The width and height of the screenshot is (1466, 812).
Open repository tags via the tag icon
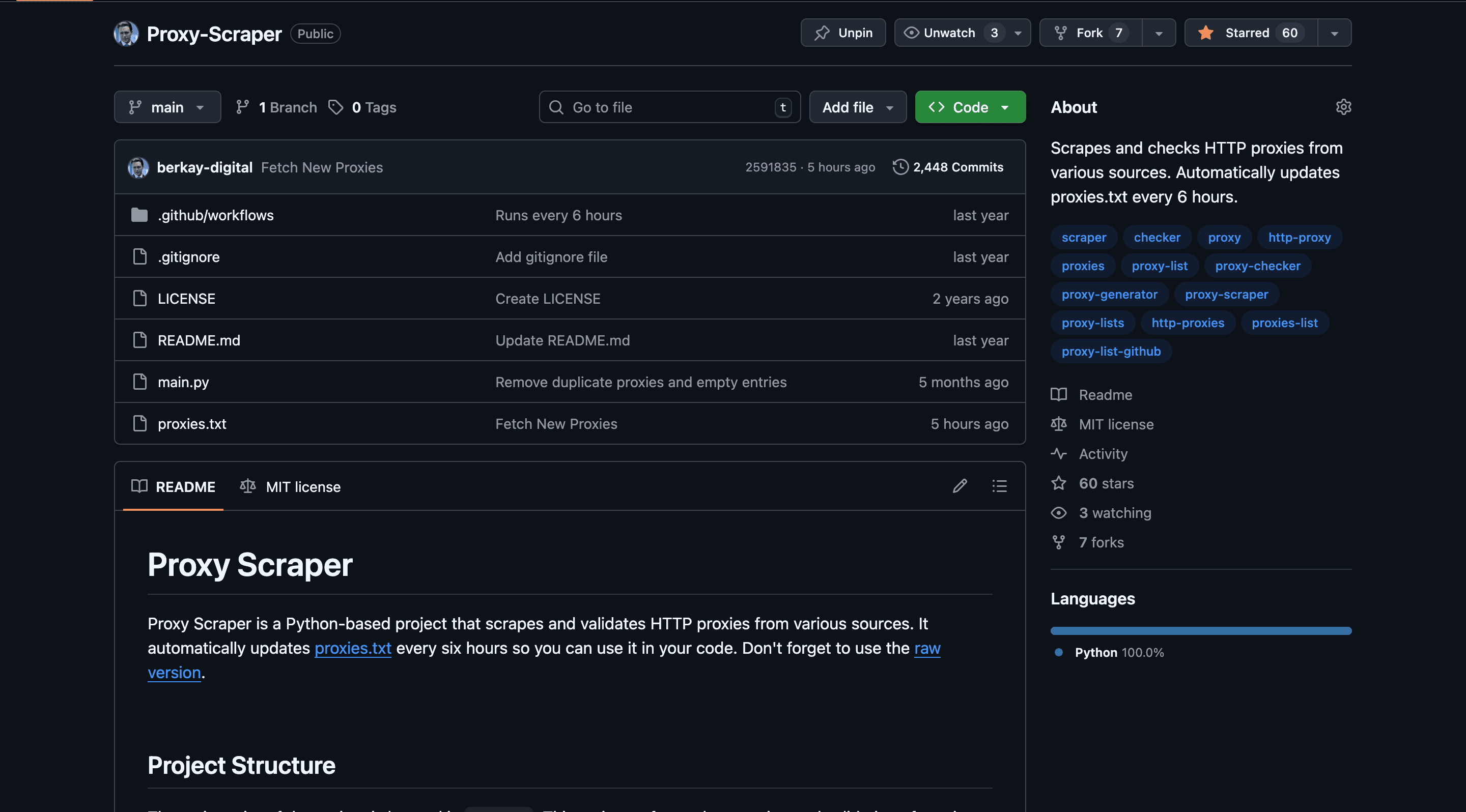pyautogui.click(x=336, y=107)
